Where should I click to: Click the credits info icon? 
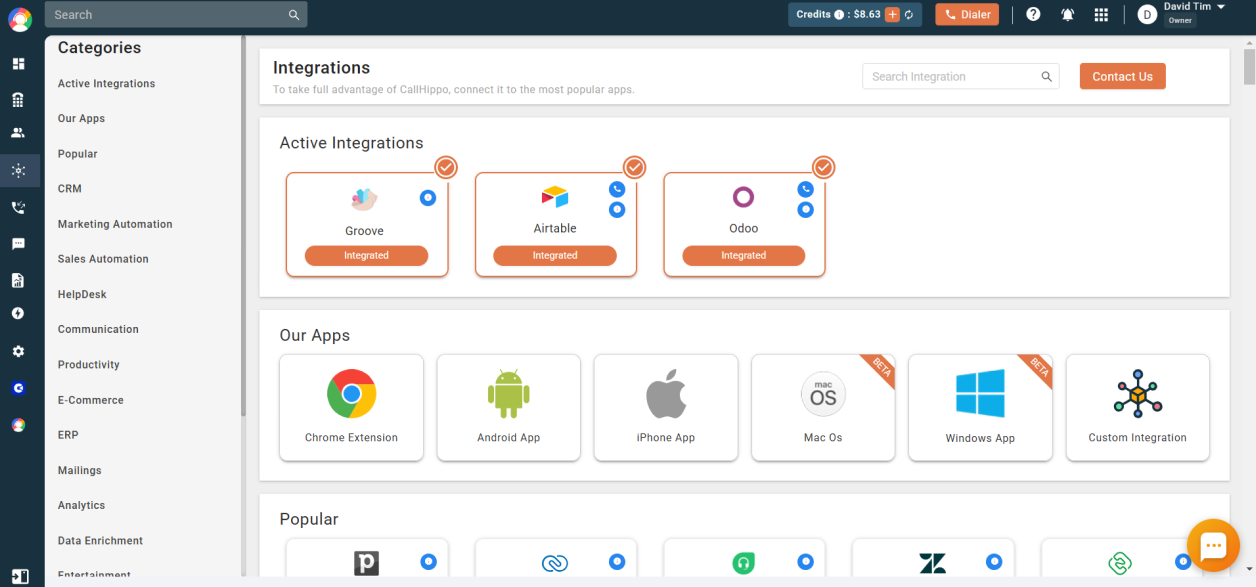pos(839,15)
